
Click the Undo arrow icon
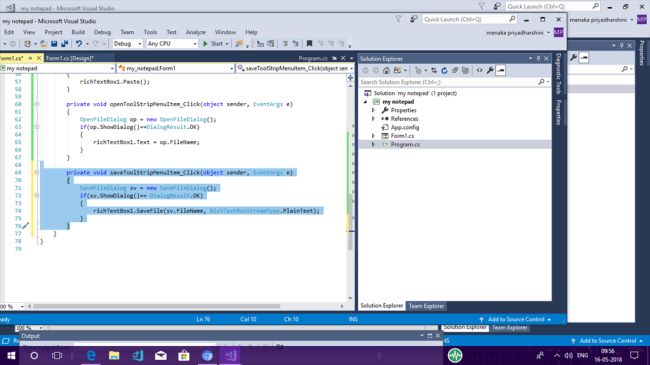[78, 44]
